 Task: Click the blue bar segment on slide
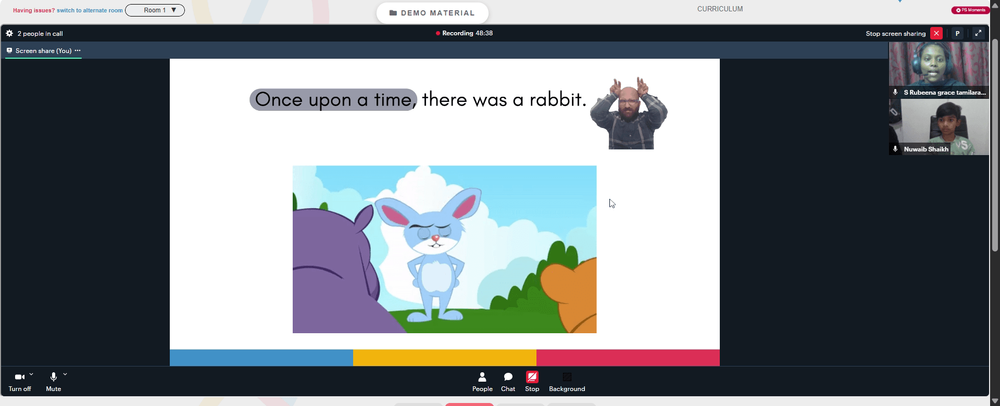(261, 358)
